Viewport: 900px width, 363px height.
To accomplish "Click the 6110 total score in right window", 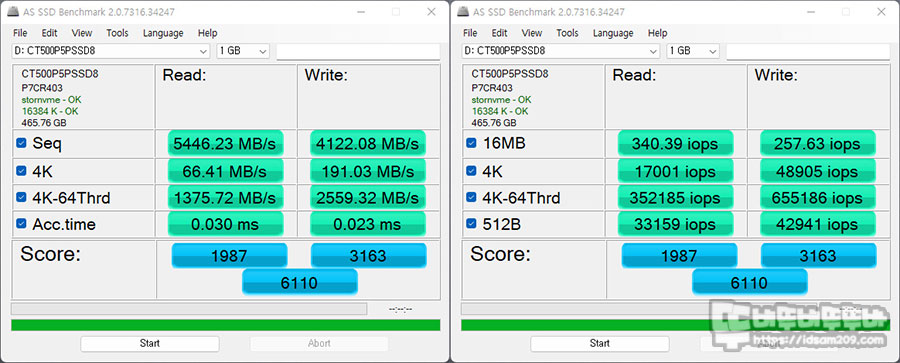I will (x=750, y=282).
